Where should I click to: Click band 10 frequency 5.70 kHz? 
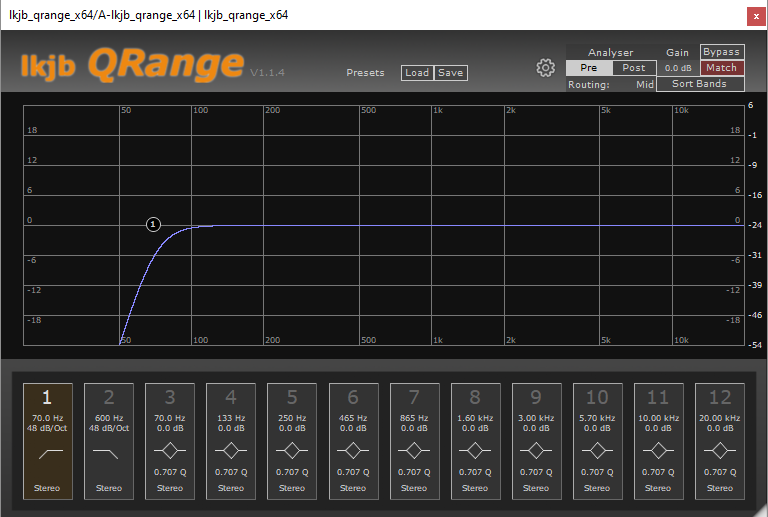point(597,418)
